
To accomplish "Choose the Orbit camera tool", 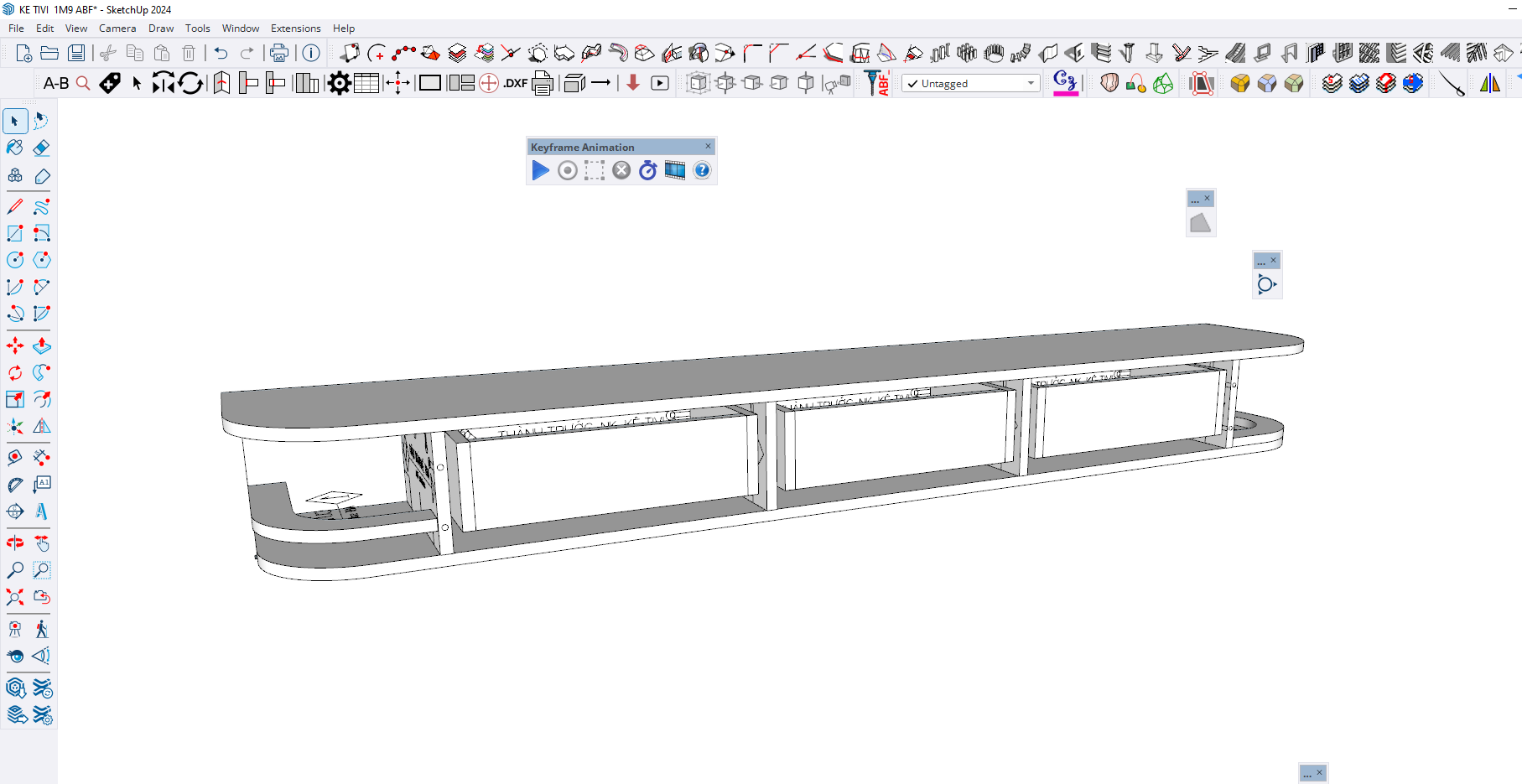I will coord(15,543).
